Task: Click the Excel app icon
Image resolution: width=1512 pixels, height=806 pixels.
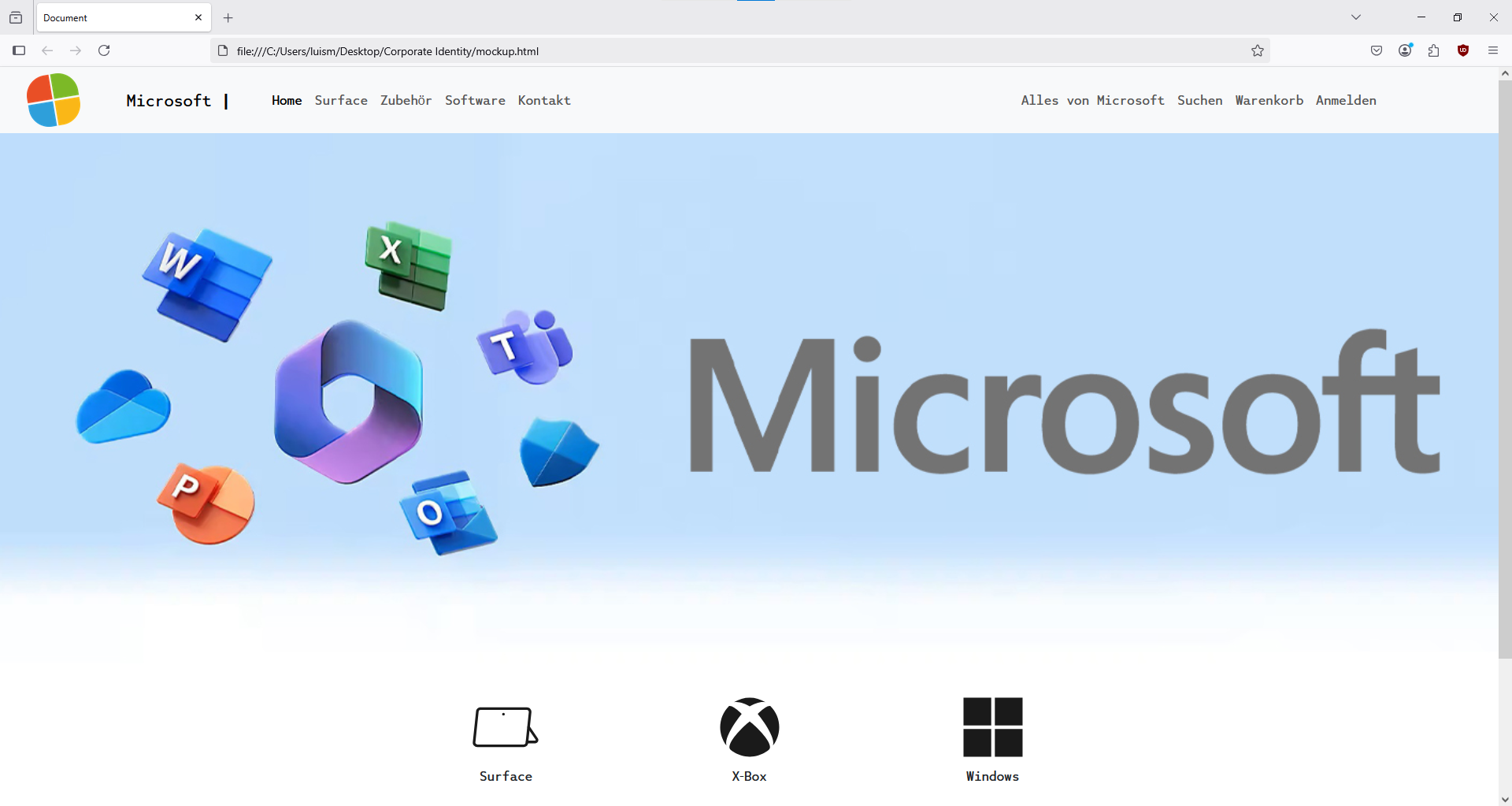Action: pos(409,266)
